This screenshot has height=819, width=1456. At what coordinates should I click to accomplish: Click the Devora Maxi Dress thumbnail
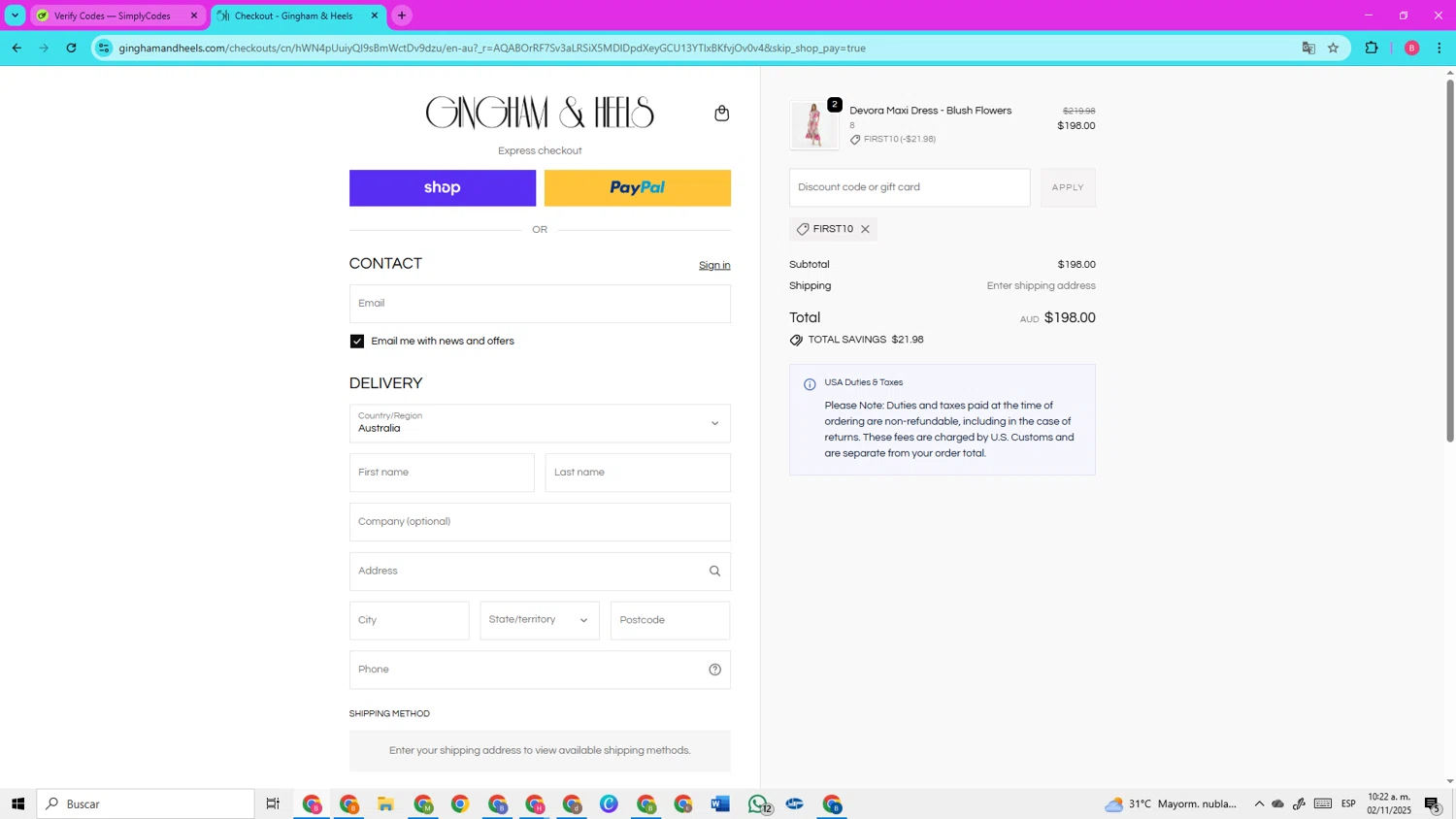pyautogui.click(x=813, y=125)
